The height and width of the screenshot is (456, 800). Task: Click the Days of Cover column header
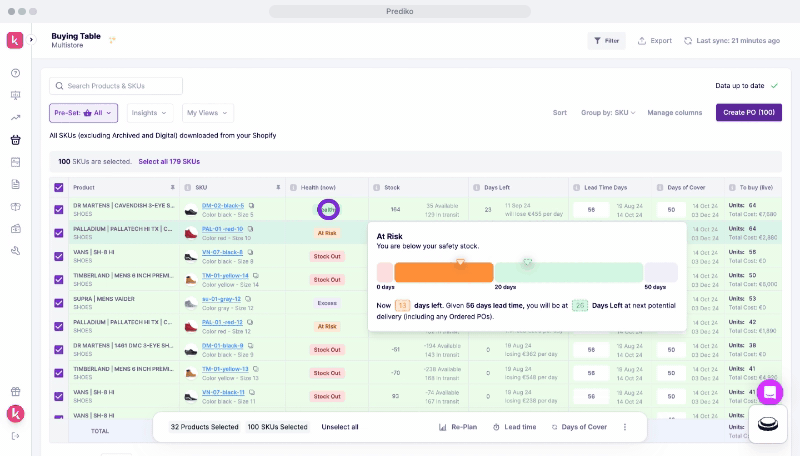coord(686,188)
